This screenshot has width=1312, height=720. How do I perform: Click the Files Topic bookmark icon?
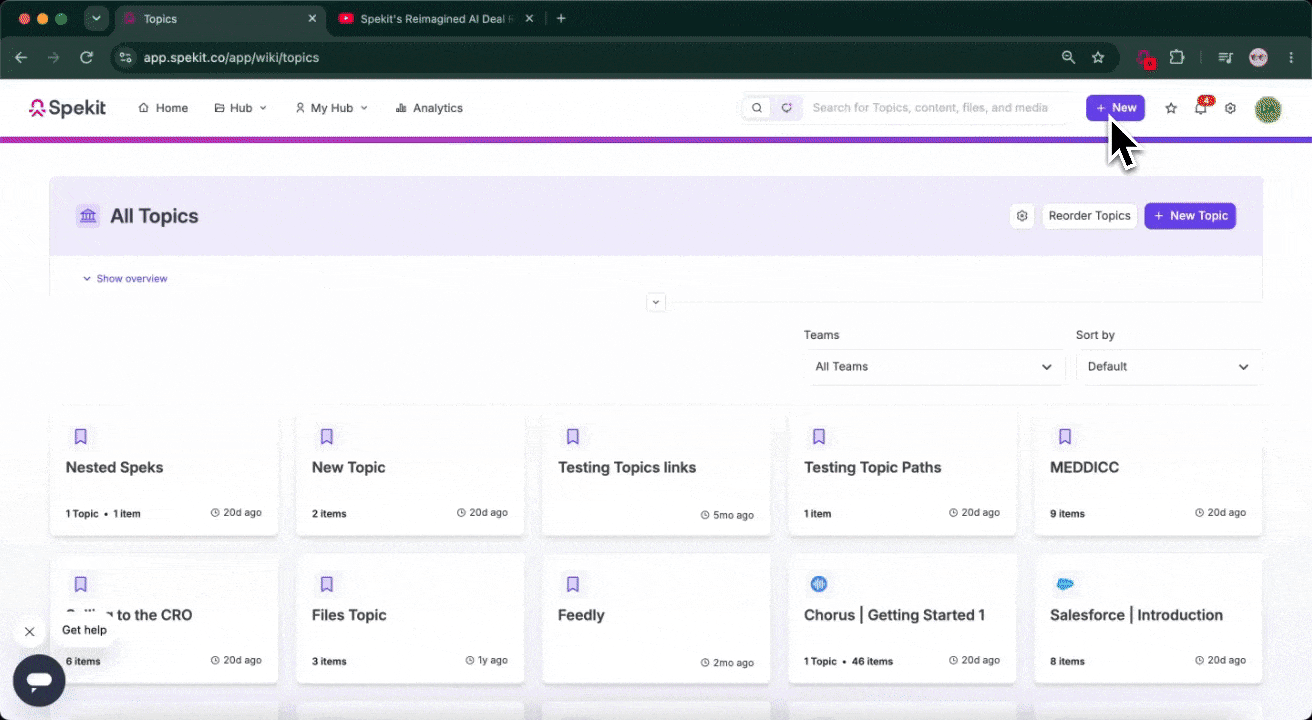(x=327, y=584)
